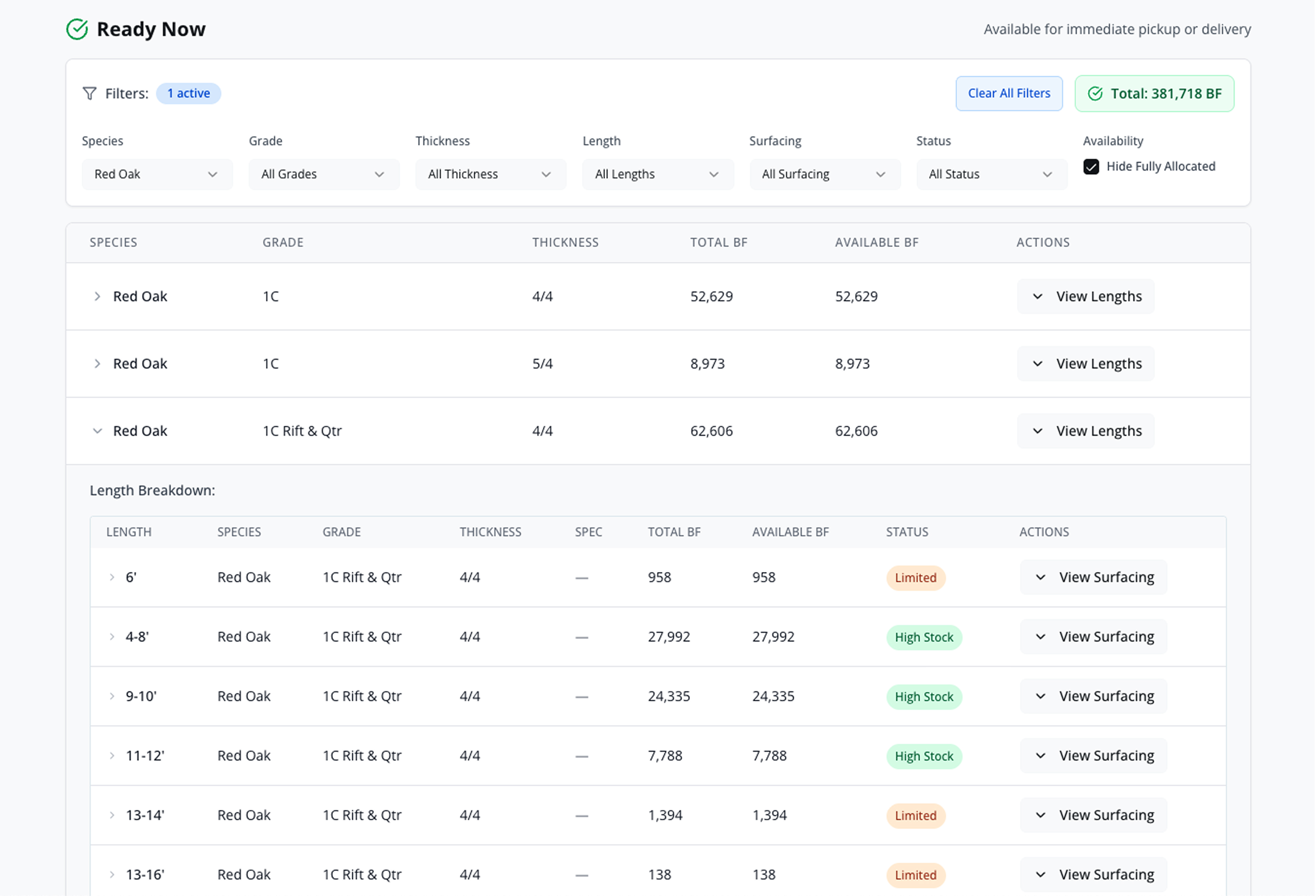
Task: Expand the 6' length row chevron
Action: pos(112,577)
